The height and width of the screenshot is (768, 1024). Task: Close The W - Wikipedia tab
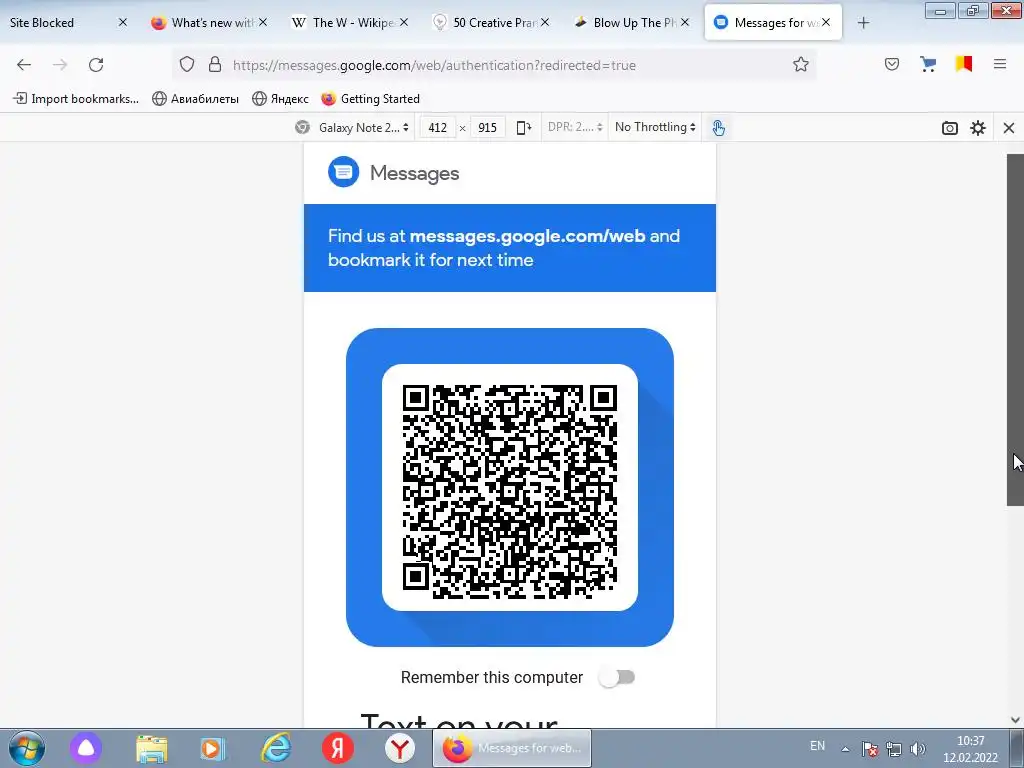(404, 22)
